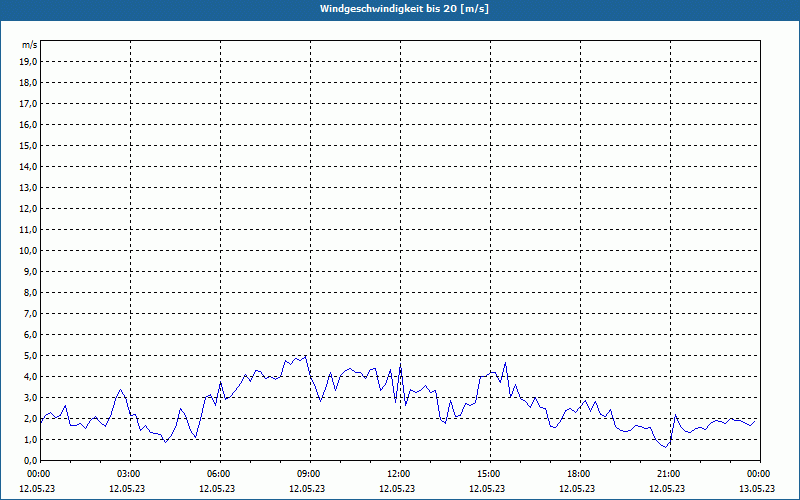This screenshot has height=500, width=800.
Task: Click the wind curve's lowest dip before 21:00
Action: click(665, 447)
